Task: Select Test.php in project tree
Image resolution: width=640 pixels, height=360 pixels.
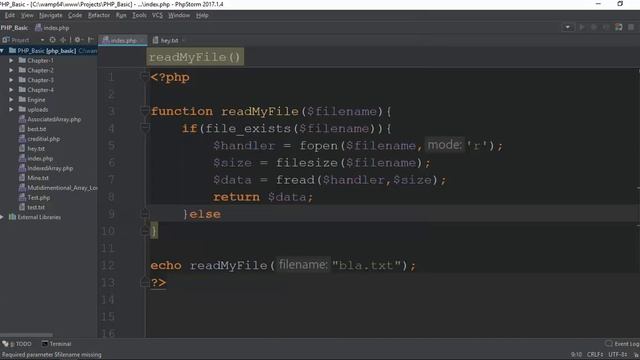Action: pos(35,198)
